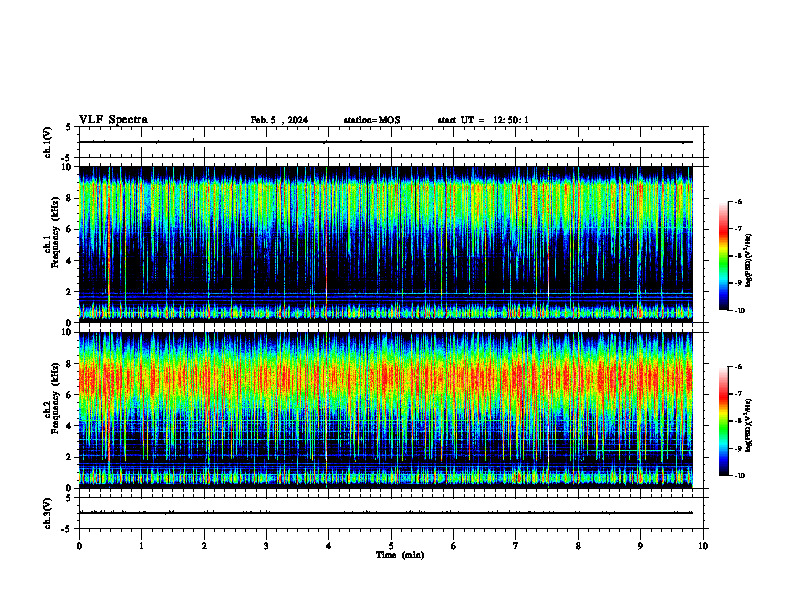Click time axis tick label "5"

click(391, 546)
